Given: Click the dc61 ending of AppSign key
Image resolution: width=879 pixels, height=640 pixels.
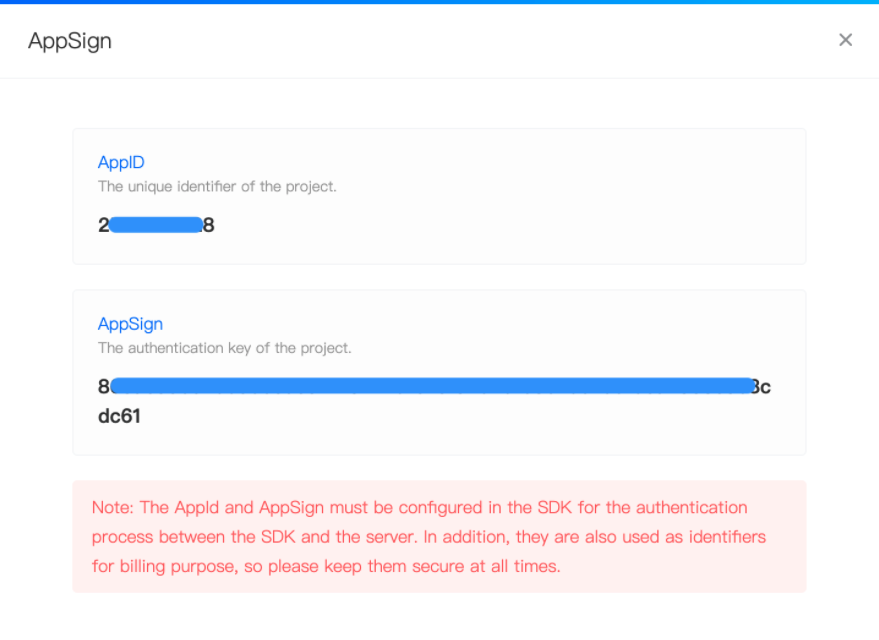Looking at the screenshot, I should pyautogui.click(x=119, y=416).
